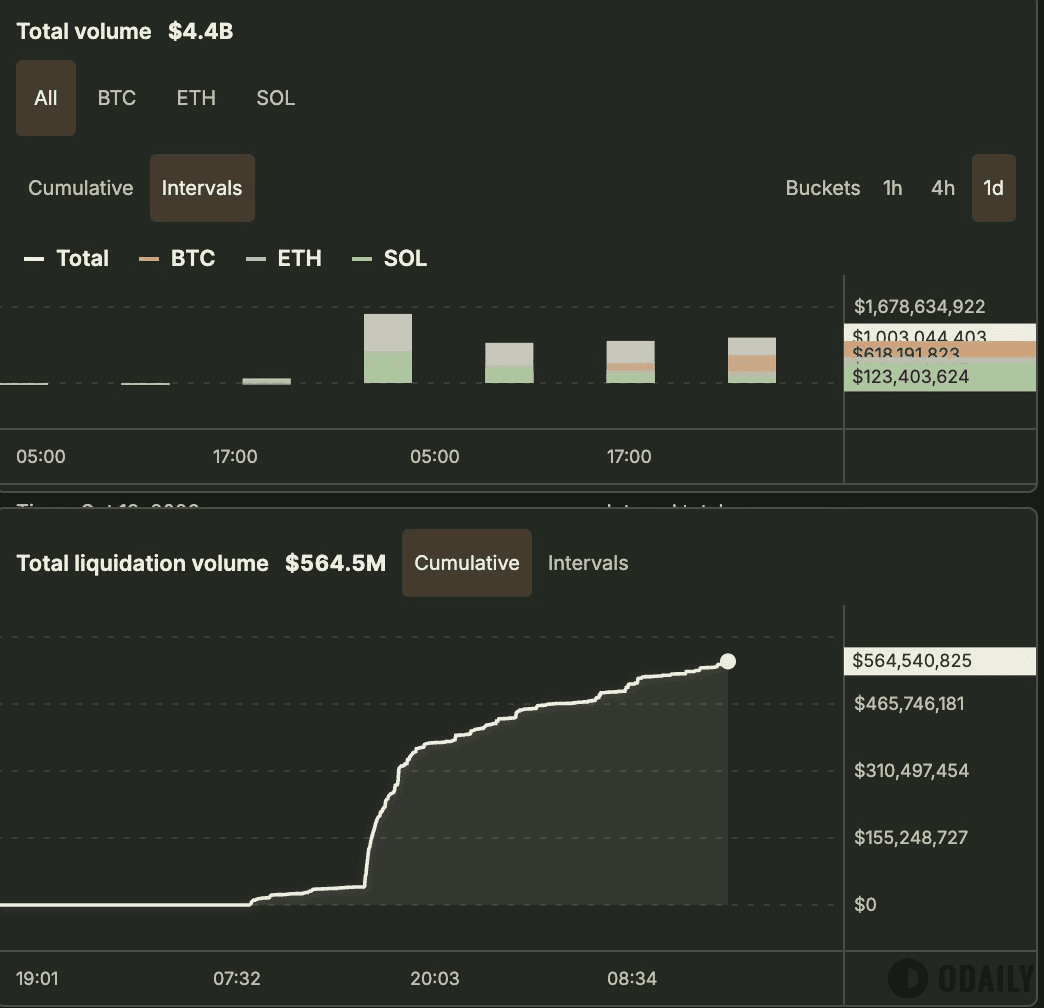Click the 20:03 time axis label
The height and width of the screenshot is (1008, 1044).
[x=435, y=978]
